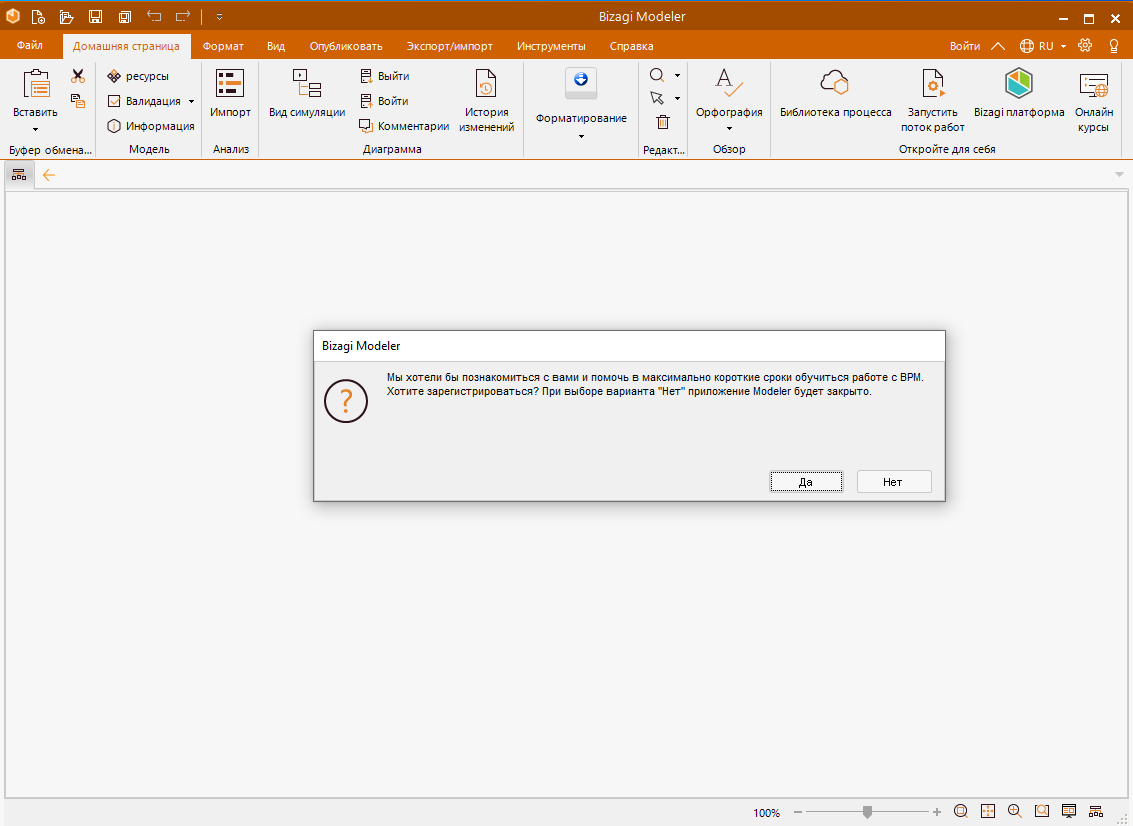Create a new document from the quick access bar
Screen dimensions: 1133x826
tap(38, 17)
